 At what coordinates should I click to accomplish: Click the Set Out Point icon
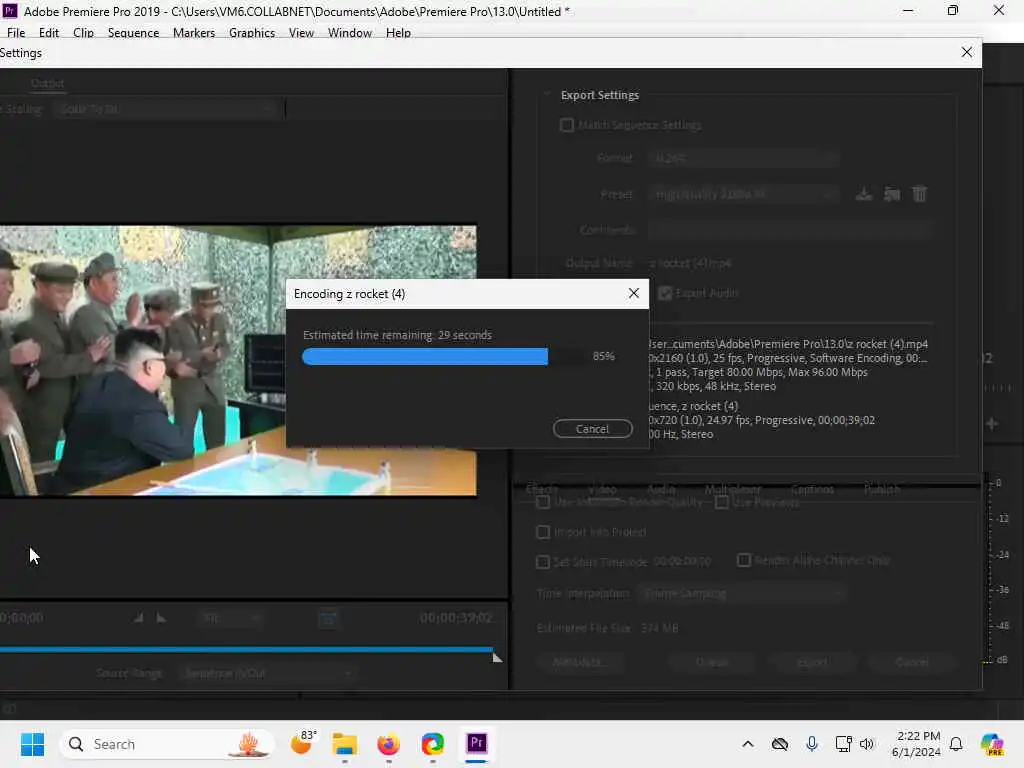coord(161,618)
